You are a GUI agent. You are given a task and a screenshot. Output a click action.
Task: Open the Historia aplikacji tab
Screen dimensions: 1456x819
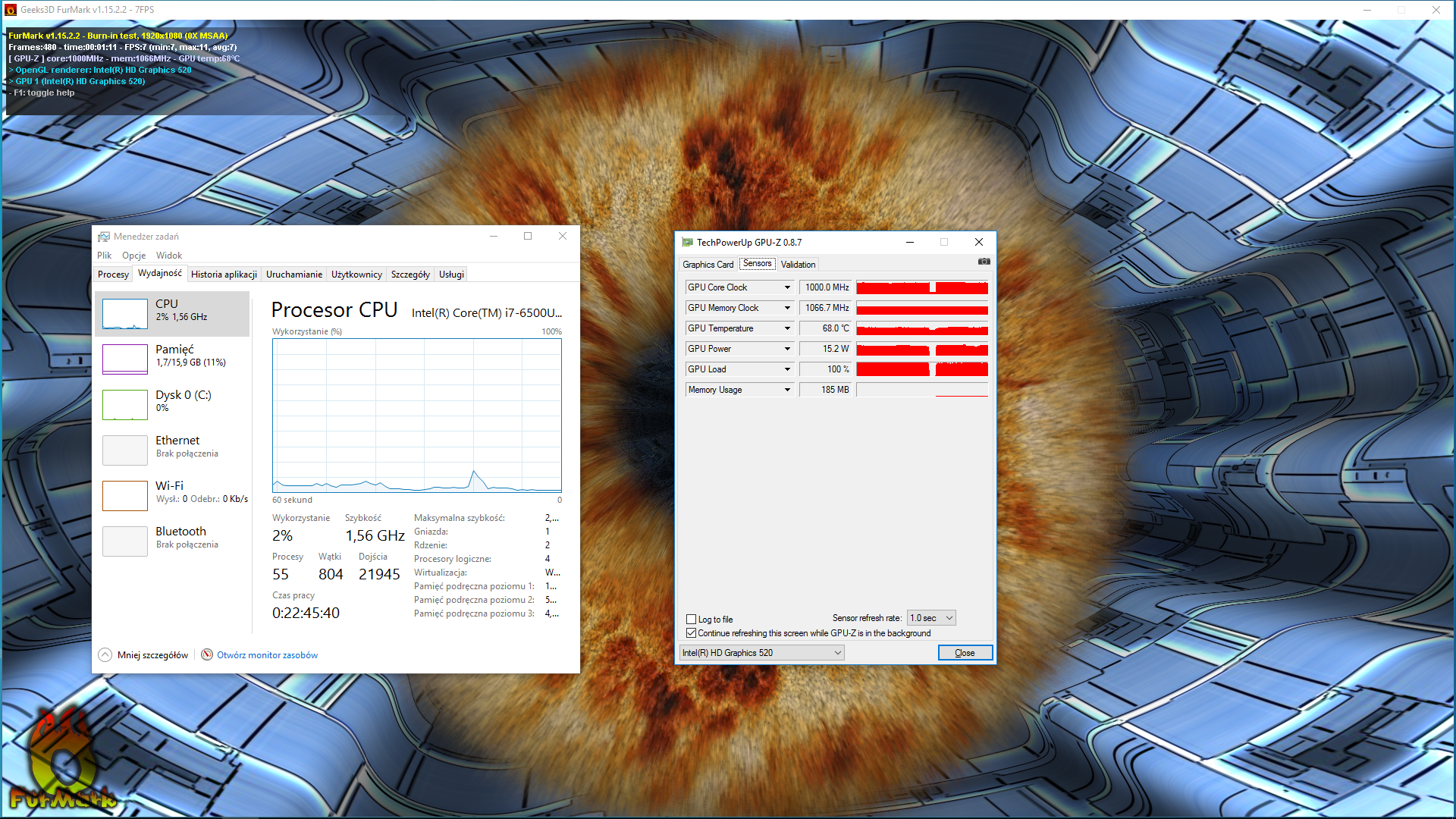pyautogui.click(x=224, y=275)
